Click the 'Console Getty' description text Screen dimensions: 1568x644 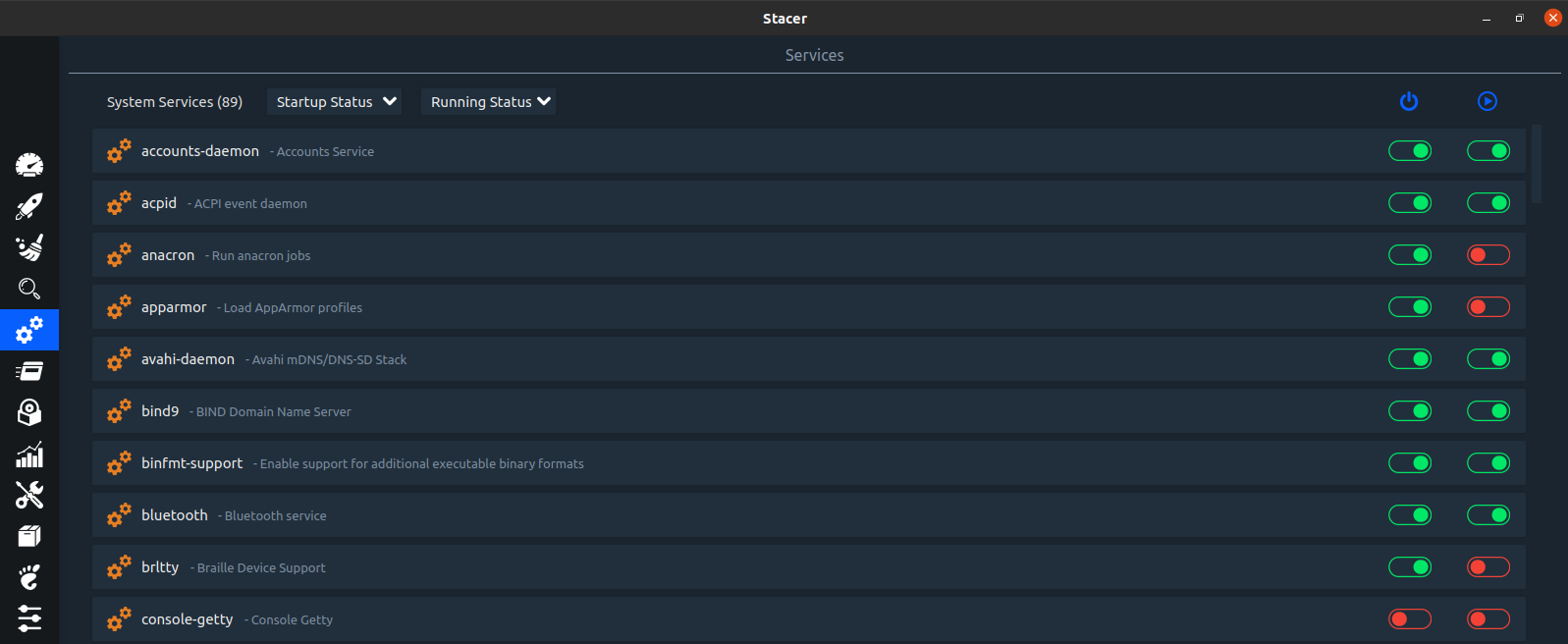click(x=293, y=620)
